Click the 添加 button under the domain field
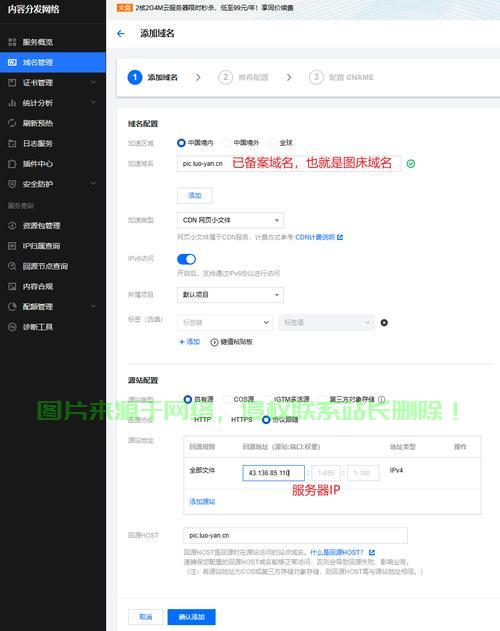This screenshot has height=631, width=500. [194, 196]
